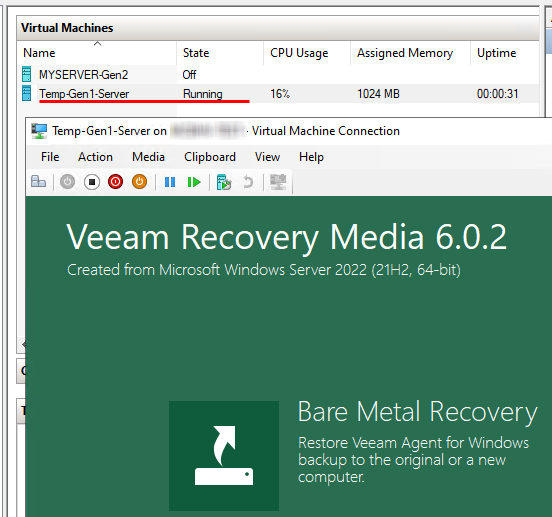This screenshot has width=552, height=517.
Task: Click the Enhanced Session toolbar icon
Action: [x=278, y=182]
